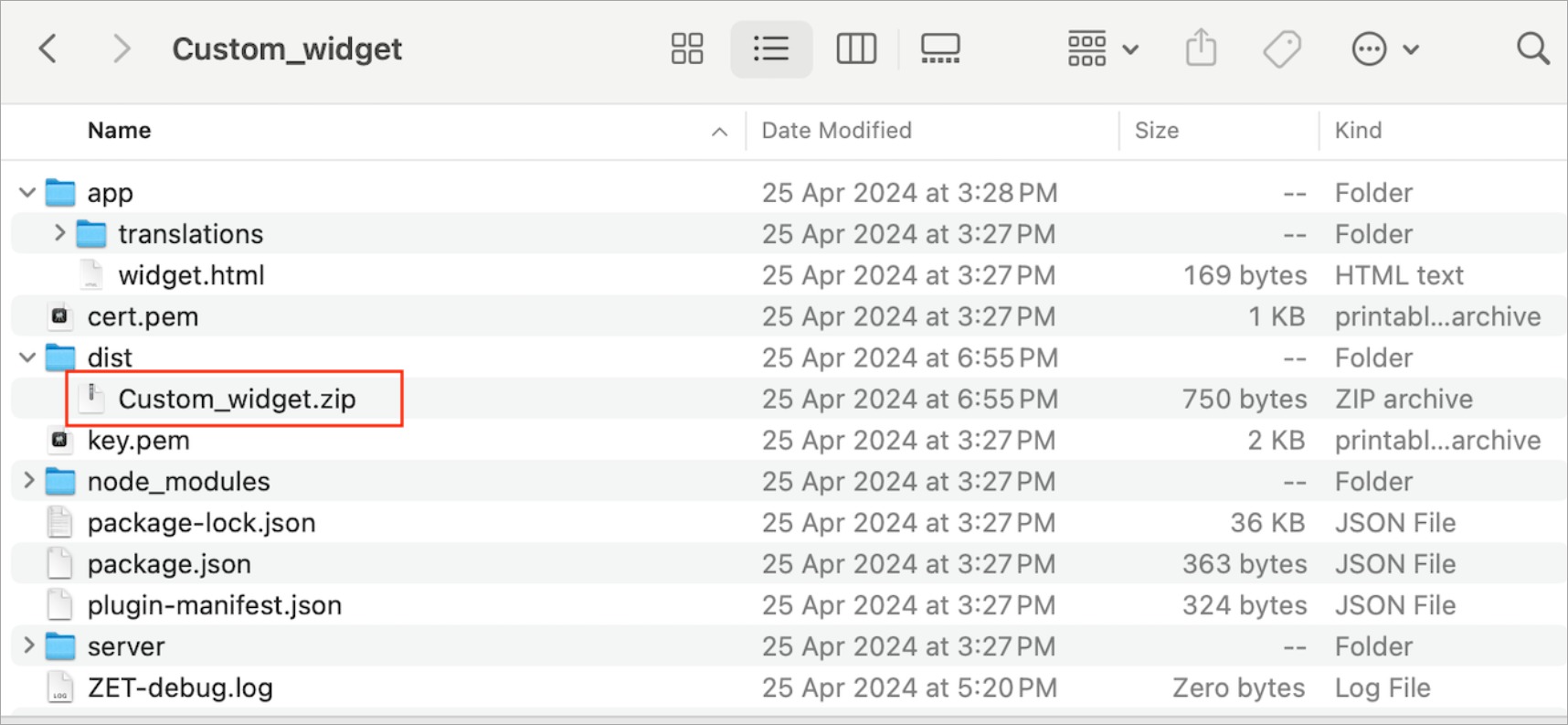The width and height of the screenshot is (1568, 725).
Task: Click the forward navigation arrow
Action: click(x=121, y=48)
